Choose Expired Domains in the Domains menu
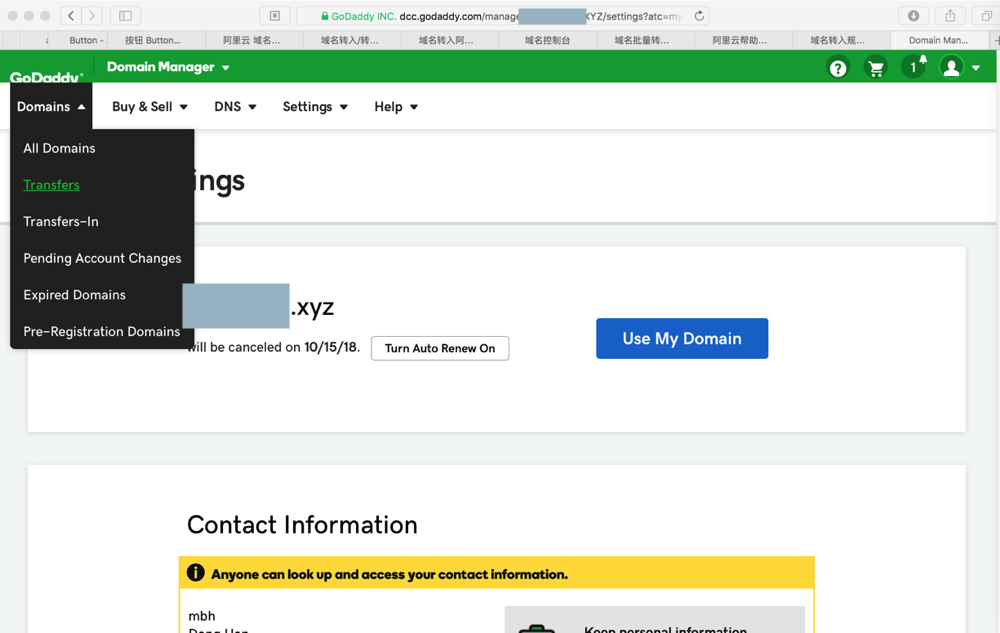The height and width of the screenshot is (633, 1000). coord(74,295)
